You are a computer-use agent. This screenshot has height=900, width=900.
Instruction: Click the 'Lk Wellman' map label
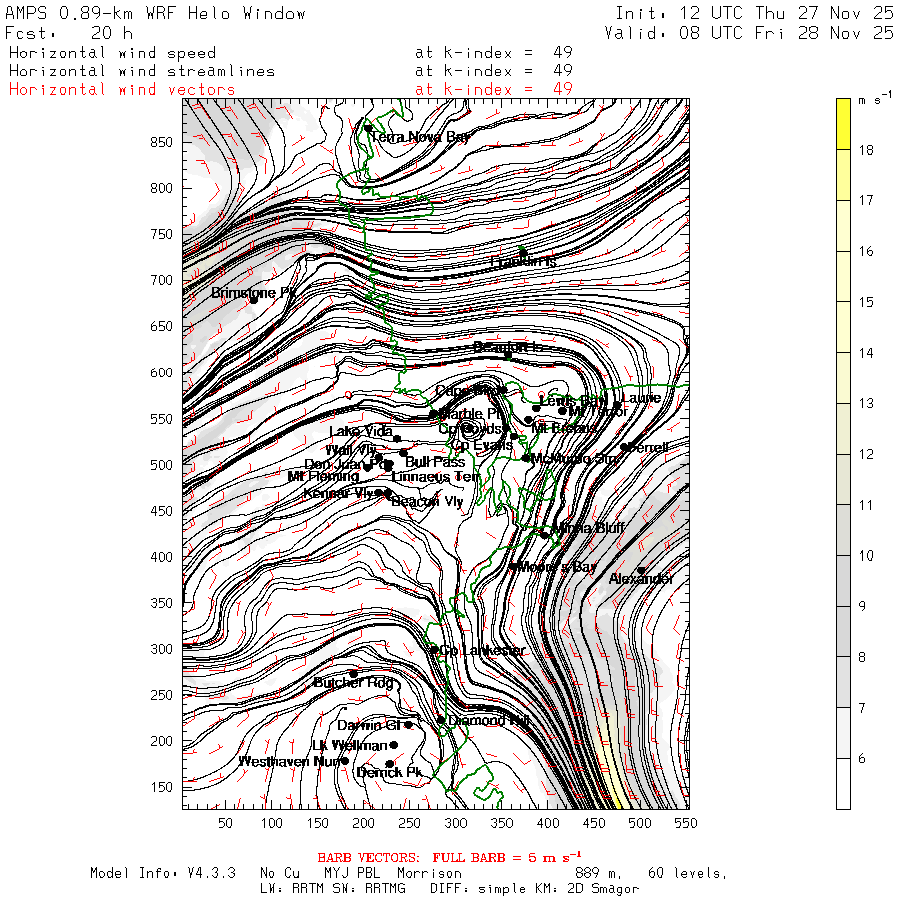click(350, 745)
